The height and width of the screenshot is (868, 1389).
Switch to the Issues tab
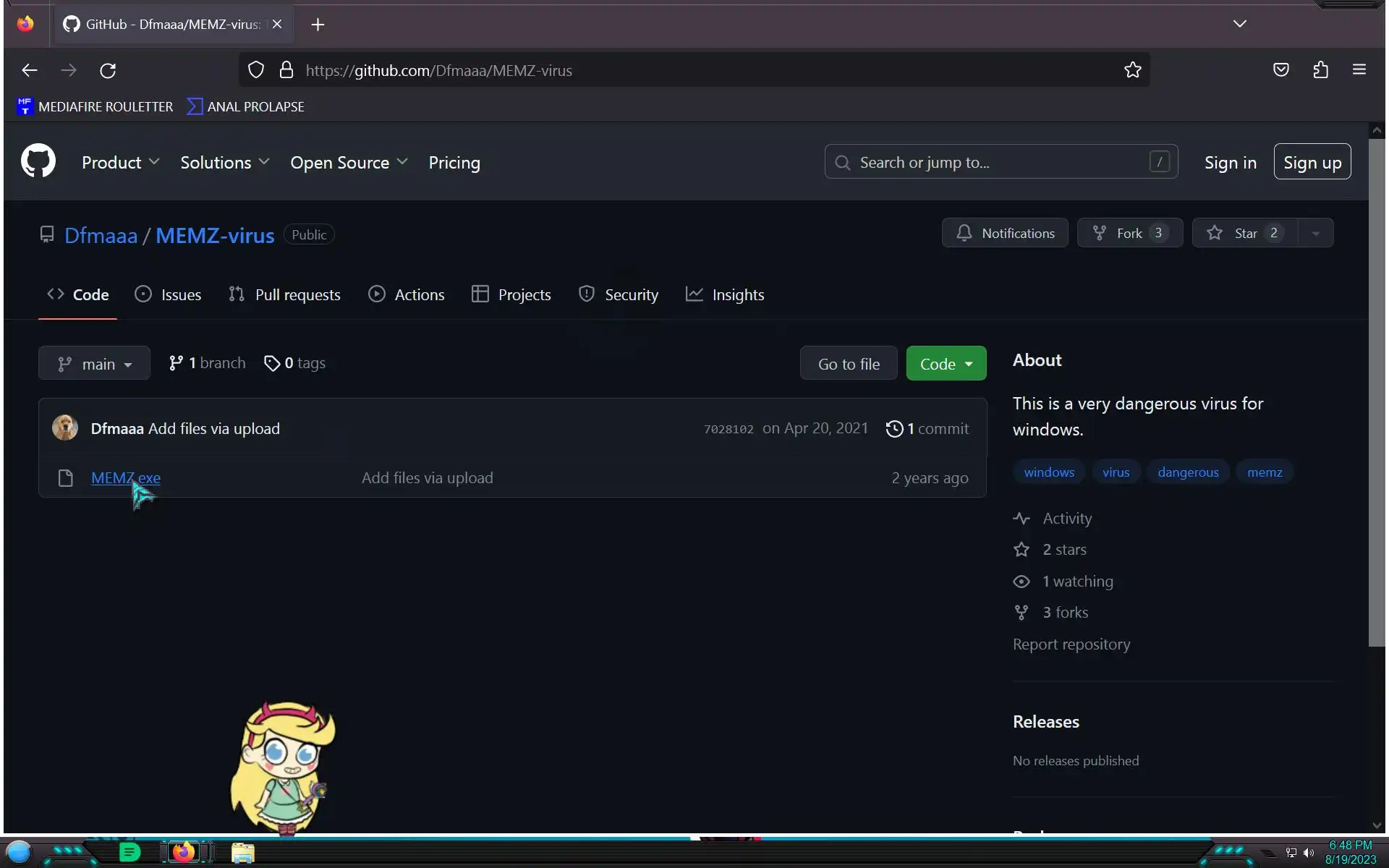click(x=168, y=294)
